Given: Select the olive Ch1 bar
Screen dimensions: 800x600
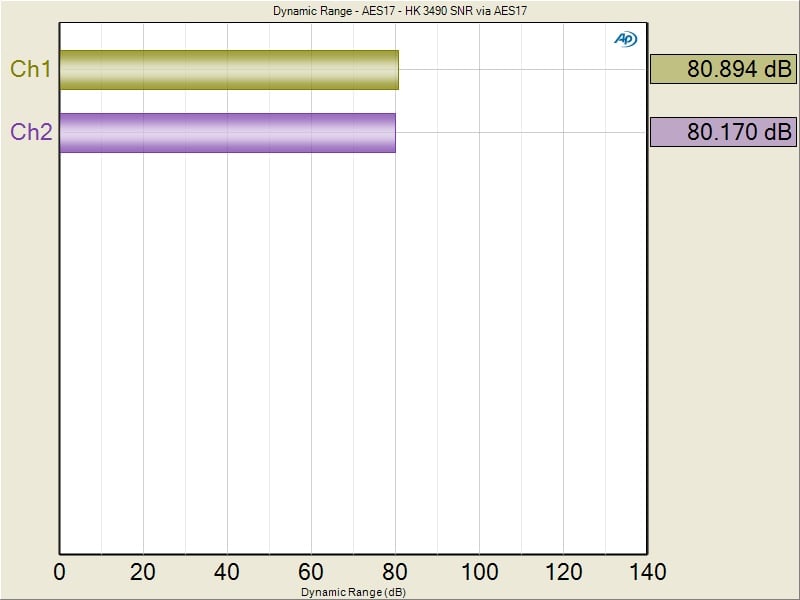Looking at the screenshot, I should coord(229,70).
